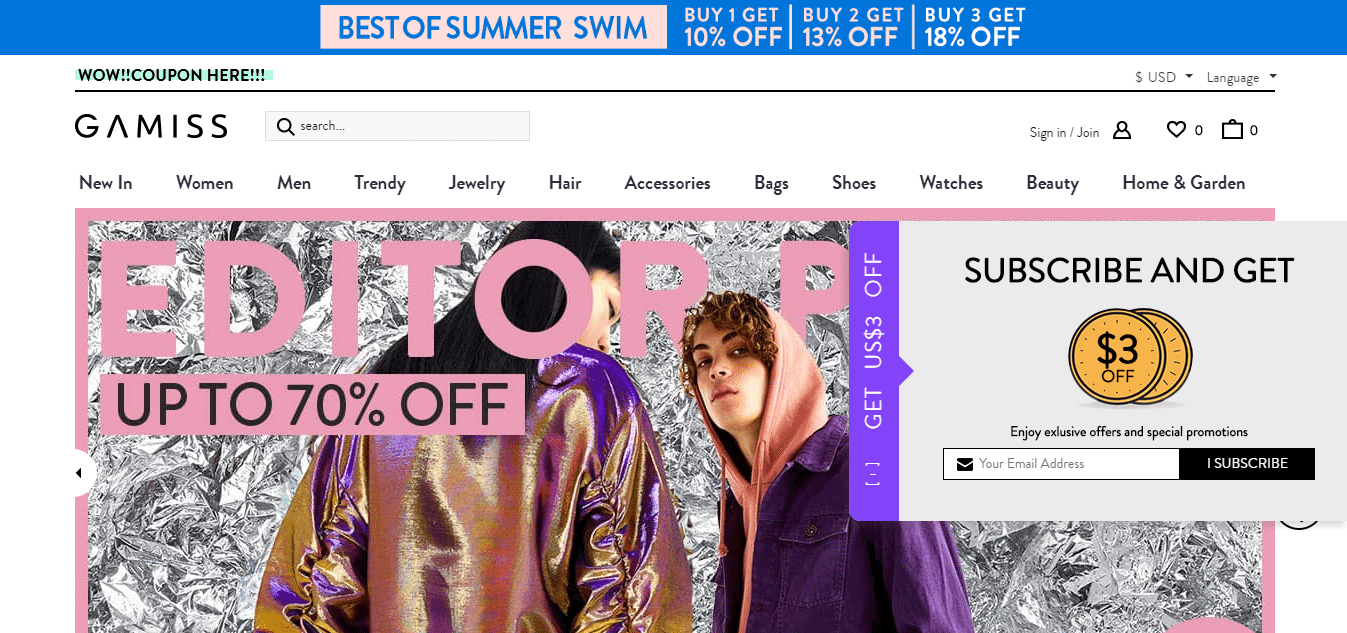Click the search magnifier icon

click(x=285, y=126)
